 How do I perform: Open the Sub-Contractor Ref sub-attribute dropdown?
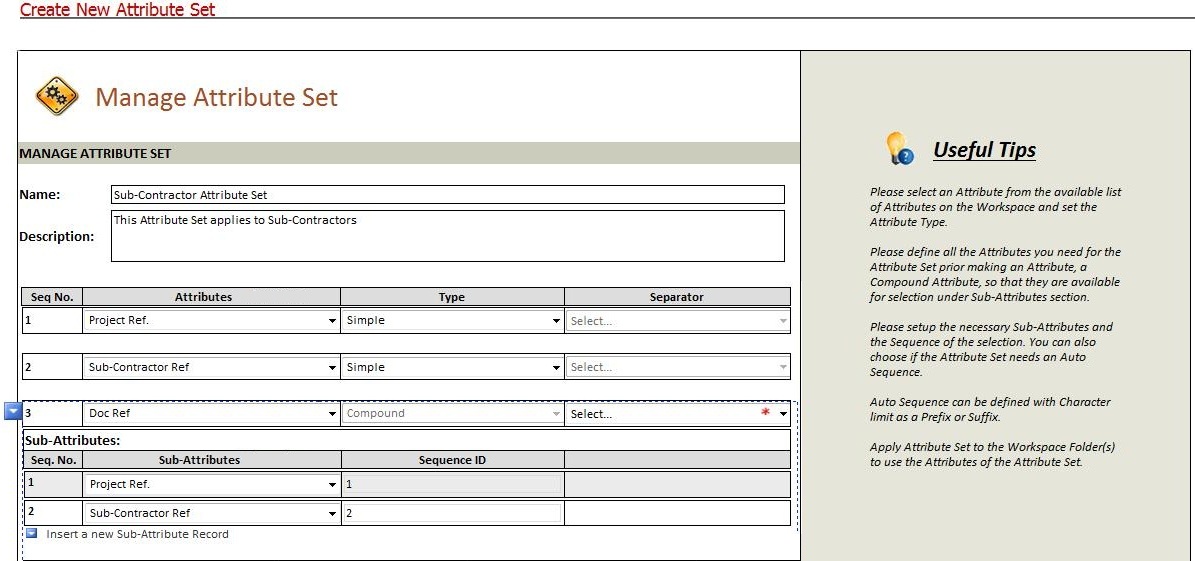click(332, 514)
